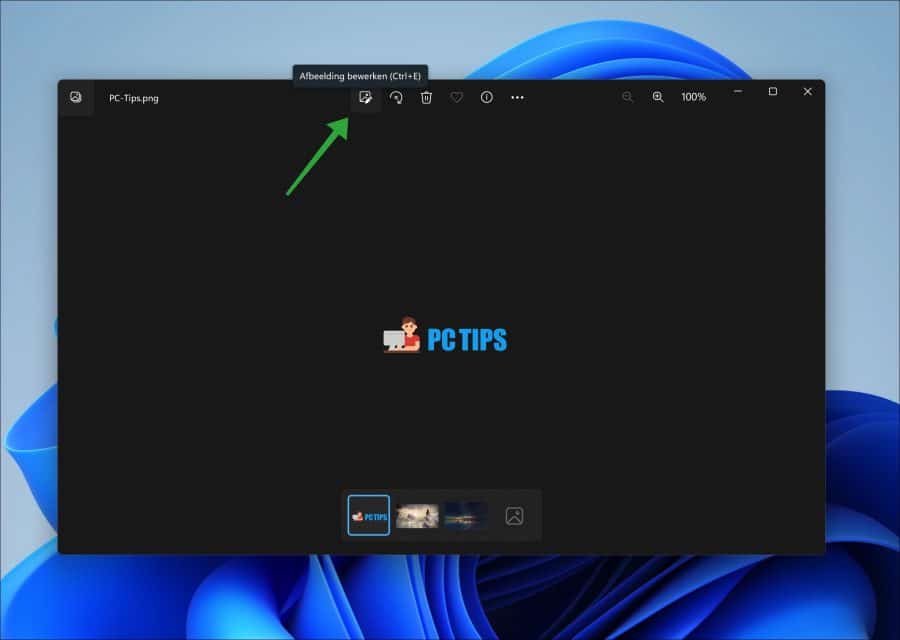Click the 100% zoom level indicator

click(693, 97)
